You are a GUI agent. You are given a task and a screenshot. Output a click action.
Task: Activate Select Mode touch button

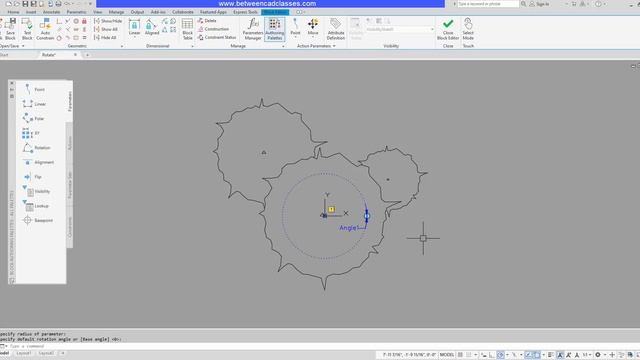pos(468,29)
